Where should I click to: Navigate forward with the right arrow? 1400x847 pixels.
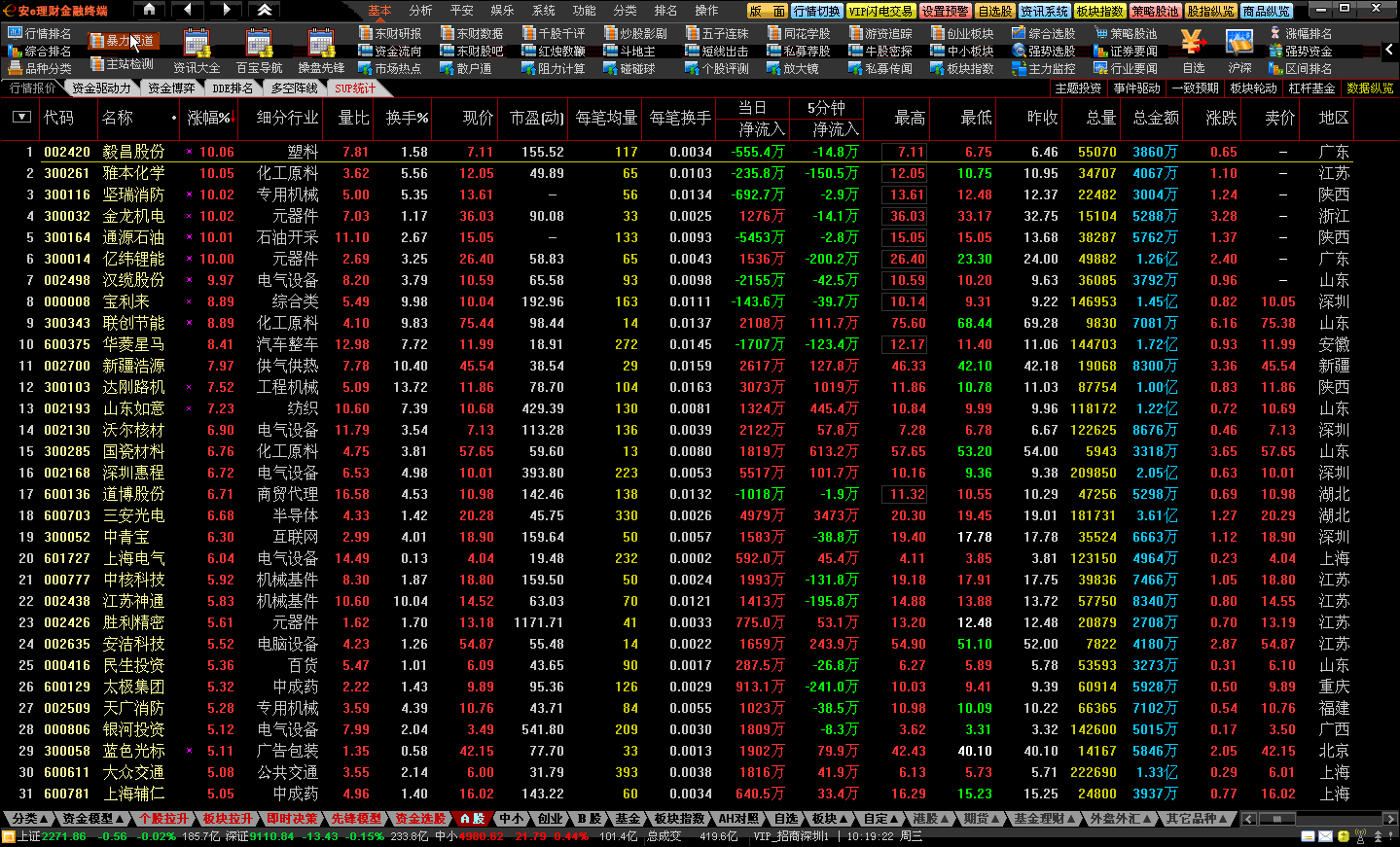point(226,10)
